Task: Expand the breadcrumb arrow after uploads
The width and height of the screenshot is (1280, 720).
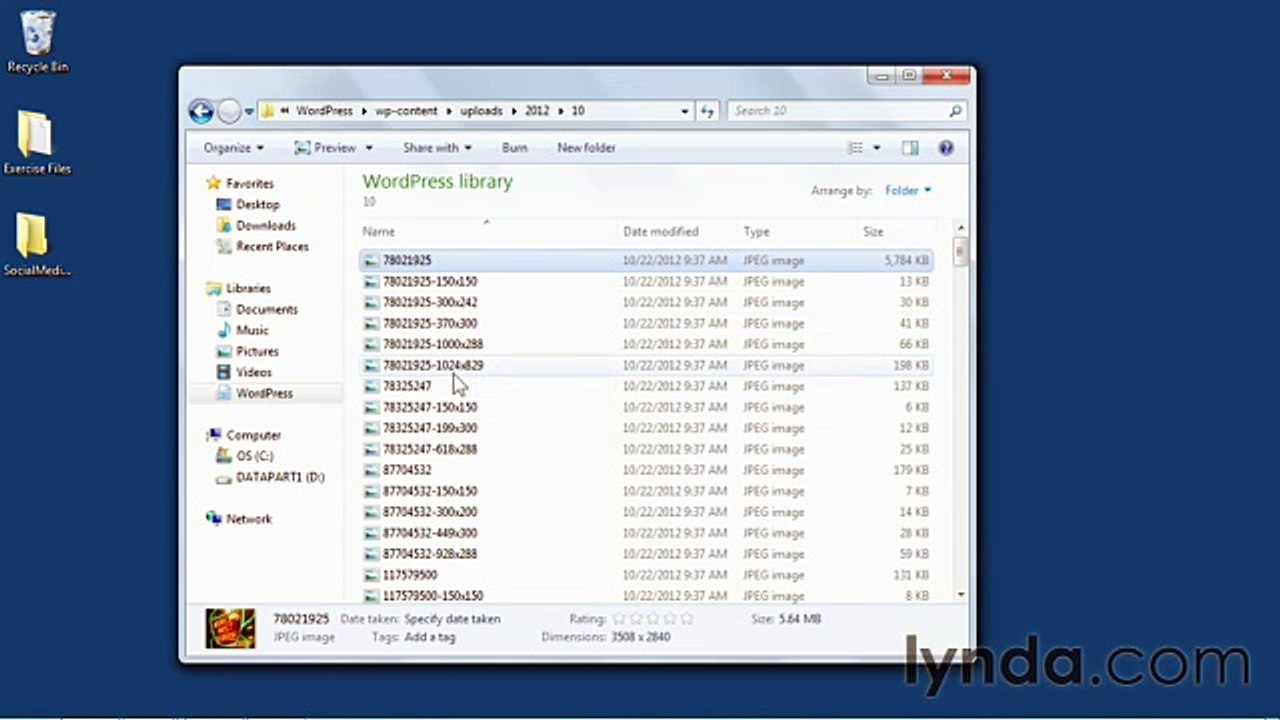Action: tap(513, 111)
